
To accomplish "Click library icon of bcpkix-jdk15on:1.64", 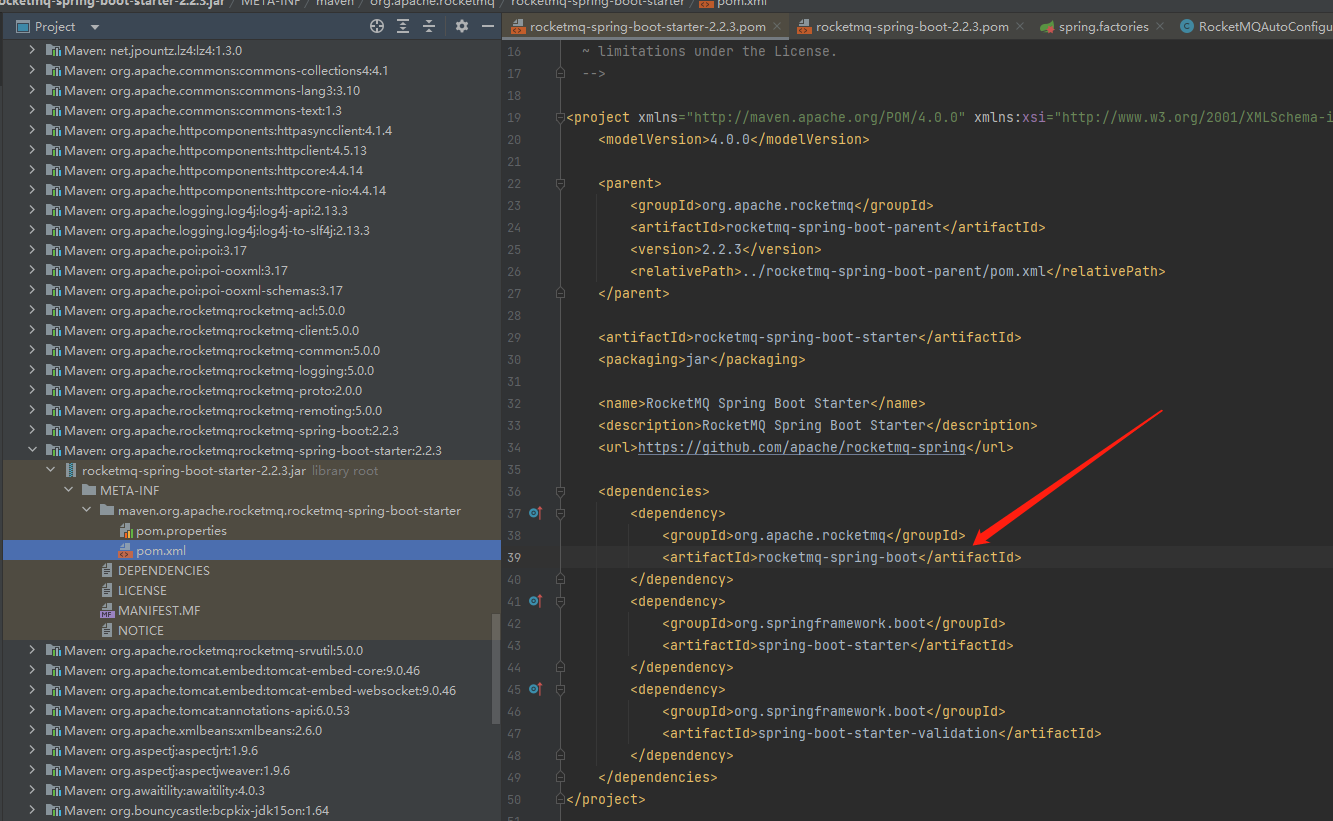I will pos(54,810).
